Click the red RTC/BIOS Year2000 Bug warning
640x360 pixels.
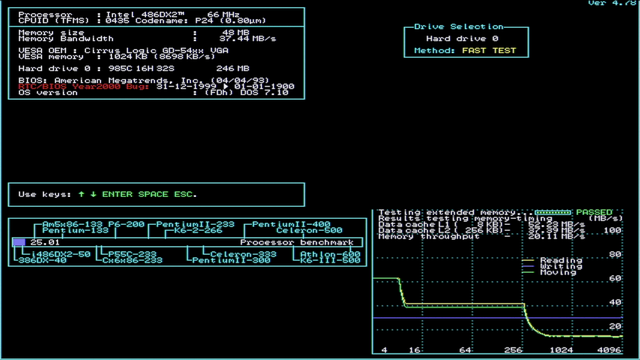(x=83, y=87)
